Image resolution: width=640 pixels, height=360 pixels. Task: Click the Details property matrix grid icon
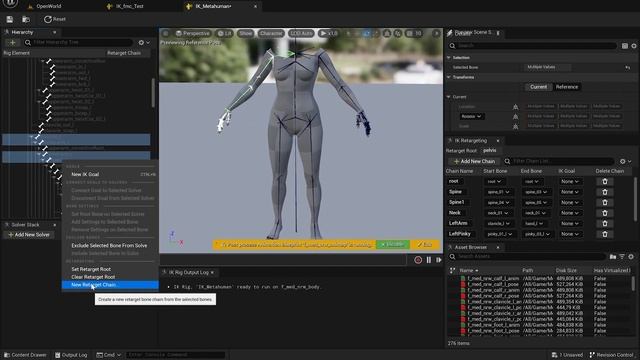click(x=624, y=46)
